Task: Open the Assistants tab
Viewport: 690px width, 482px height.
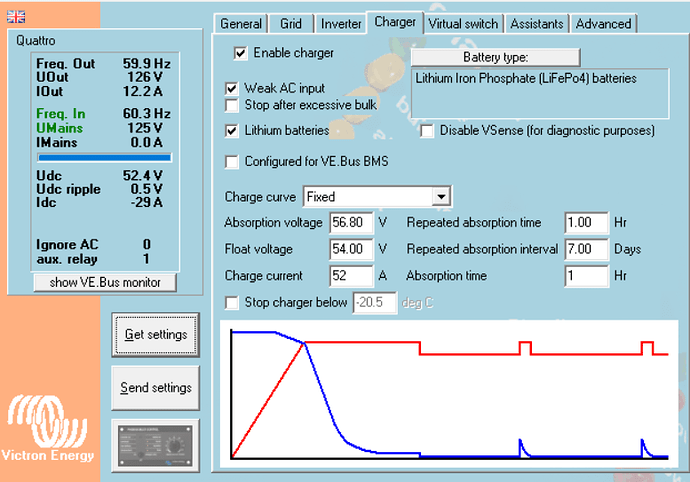Action: [536, 23]
